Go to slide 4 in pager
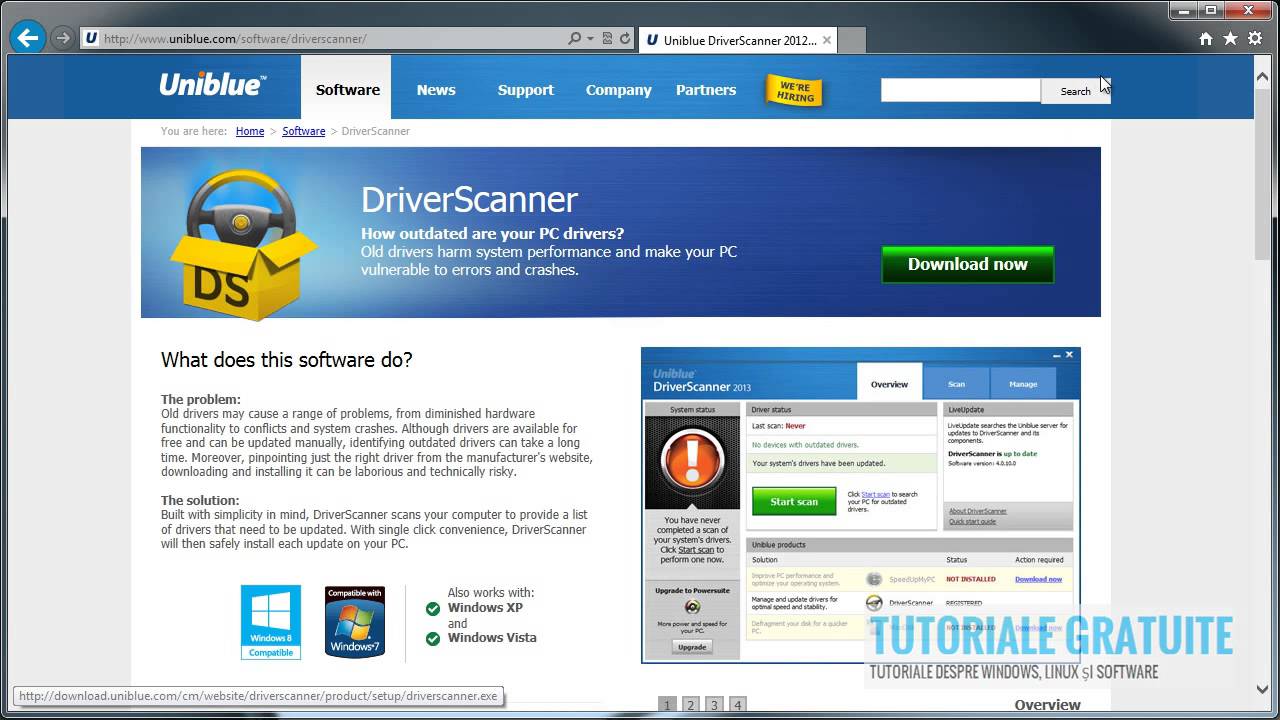Screen dimensions: 1280x720 coord(738,705)
